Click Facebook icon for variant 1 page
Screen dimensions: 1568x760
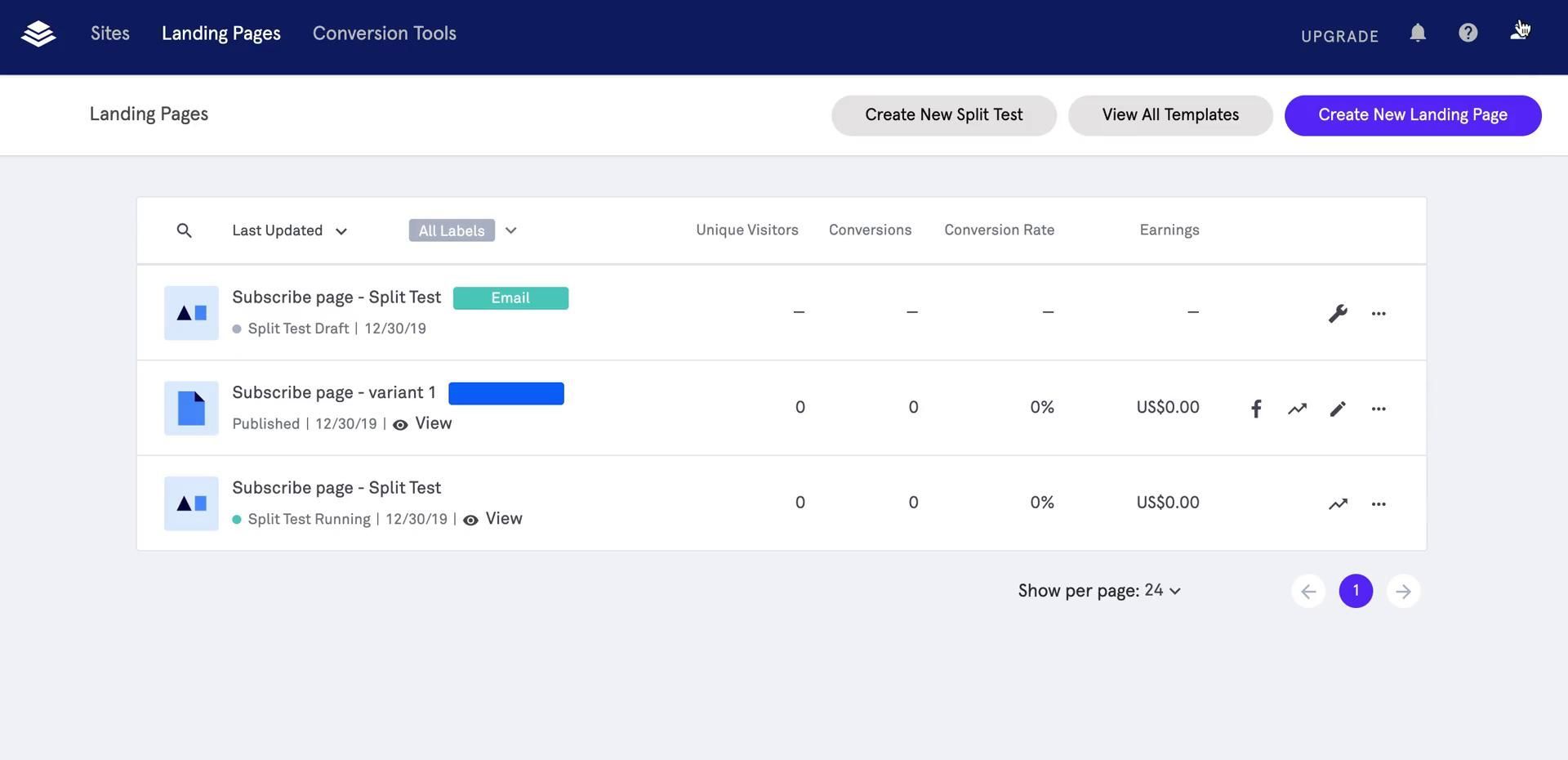click(x=1256, y=409)
